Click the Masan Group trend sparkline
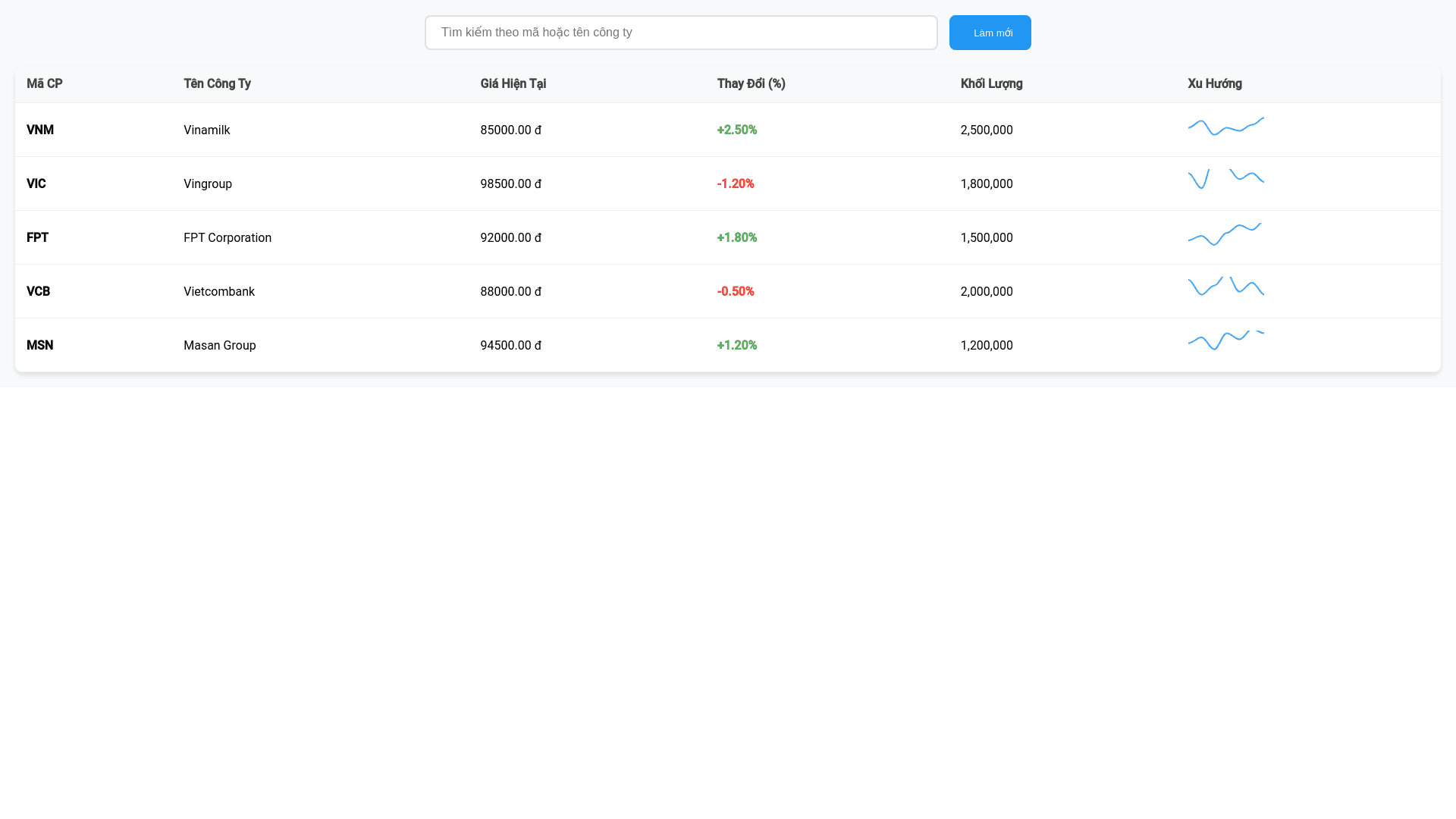The width and height of the screenshot is (1456, 819). [x=1225, y=341]
